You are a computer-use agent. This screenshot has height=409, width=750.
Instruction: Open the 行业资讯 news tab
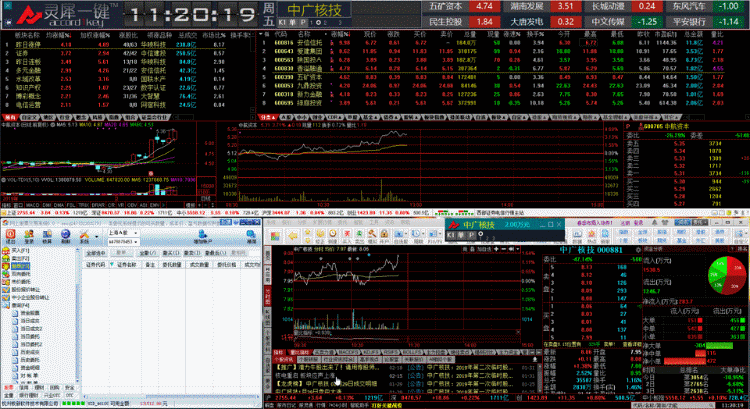click(x=339, y=359)
